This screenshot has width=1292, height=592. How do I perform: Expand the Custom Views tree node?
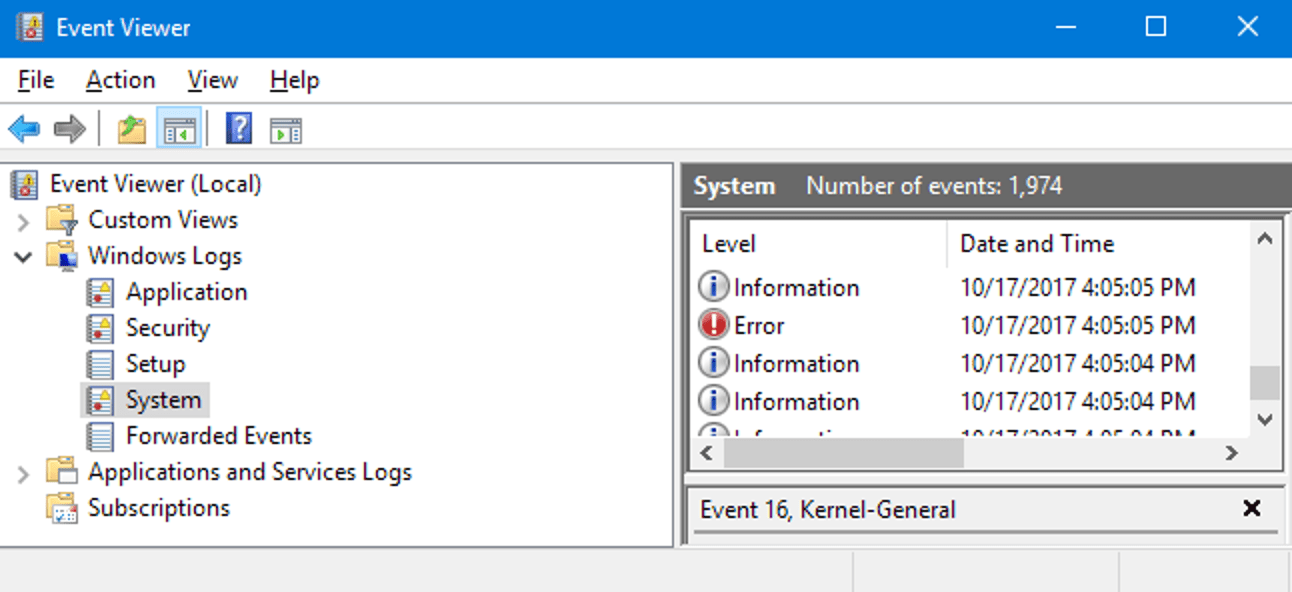click(x=22, y=219)
